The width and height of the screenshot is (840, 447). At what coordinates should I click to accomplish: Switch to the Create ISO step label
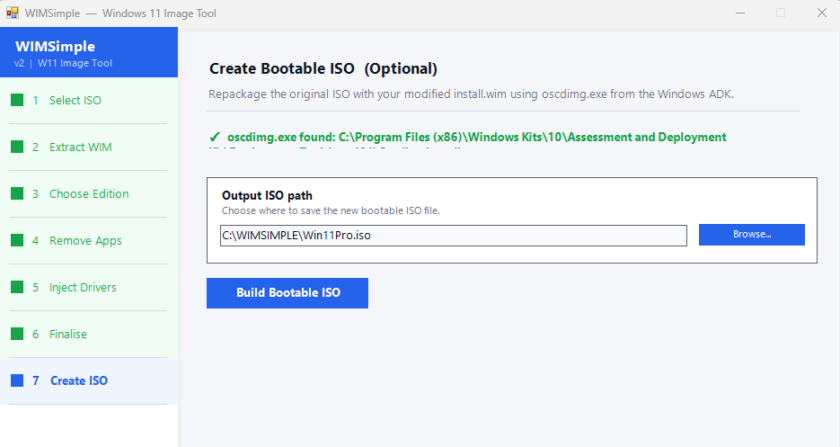[x=78, y=381]
